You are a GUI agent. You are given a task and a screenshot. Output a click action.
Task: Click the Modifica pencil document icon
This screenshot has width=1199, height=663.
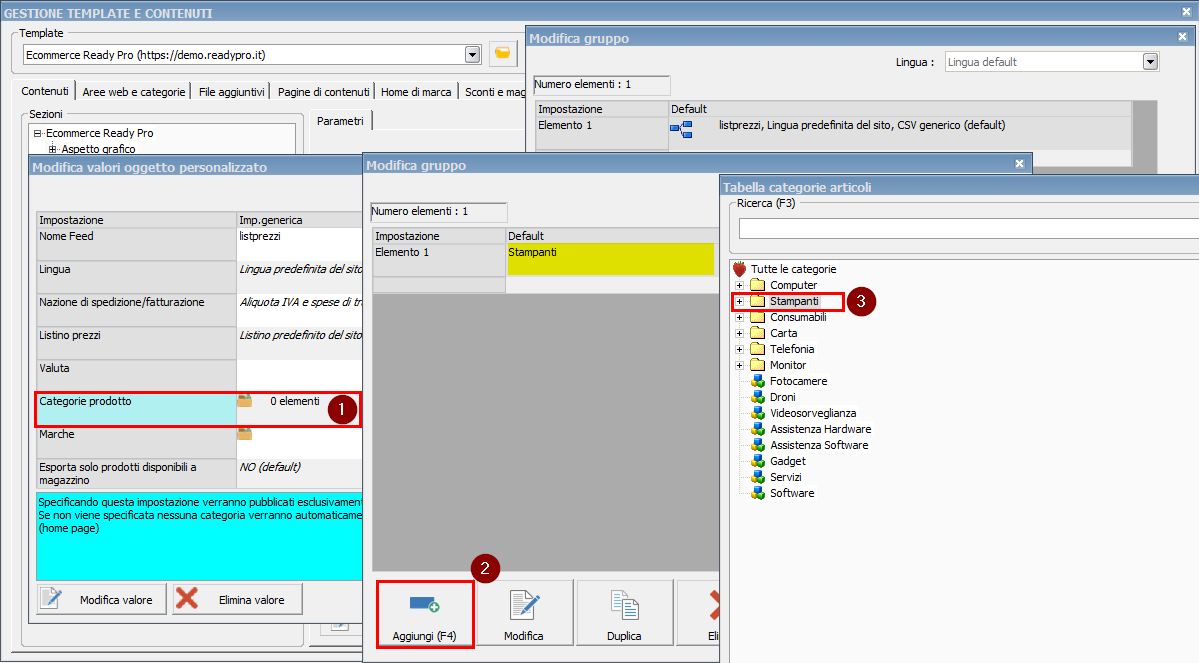[525, 605]
